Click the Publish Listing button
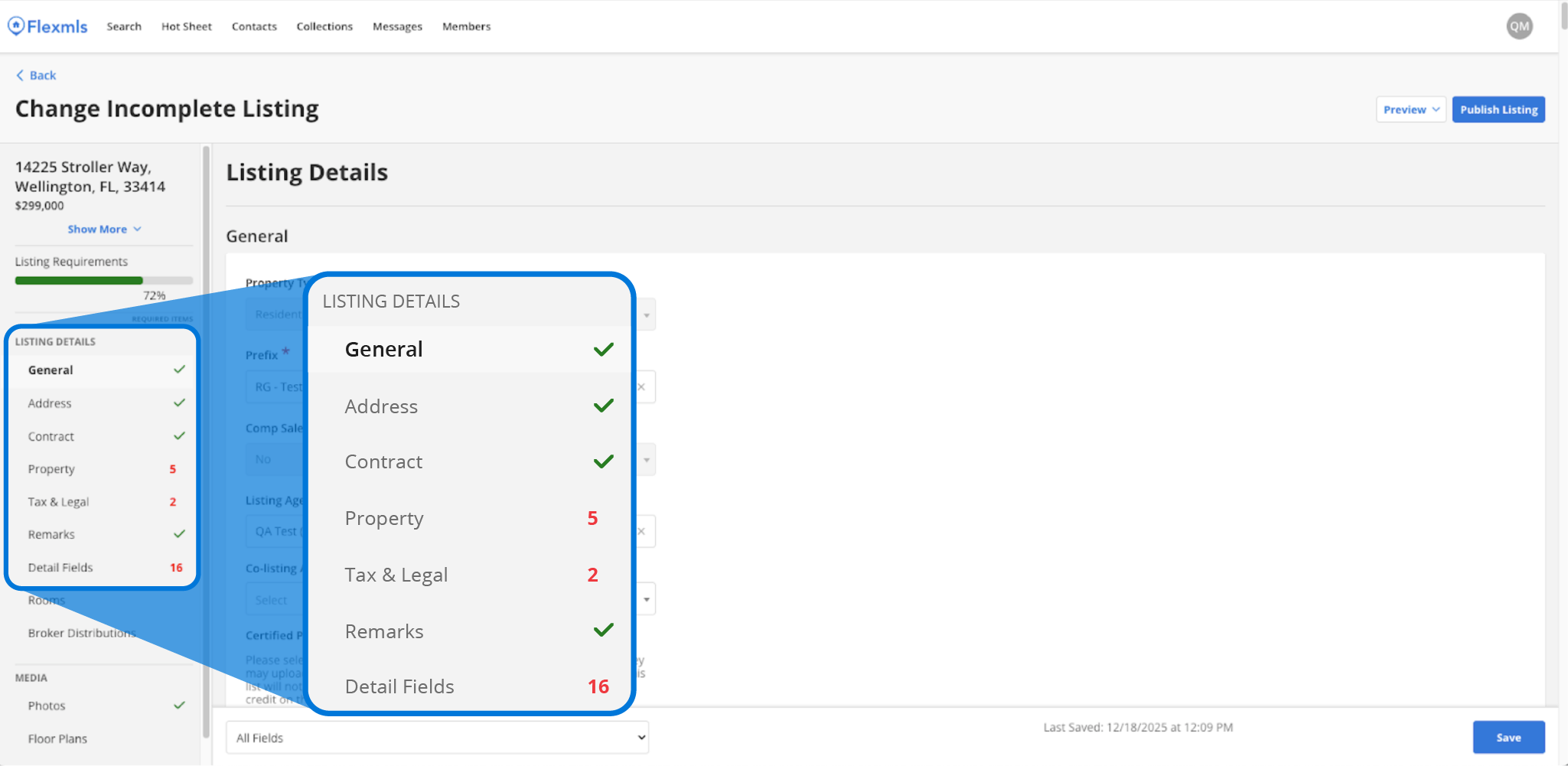This screenshot has height=766, width=1568. pyautogui.click(x=1498, y=109)
